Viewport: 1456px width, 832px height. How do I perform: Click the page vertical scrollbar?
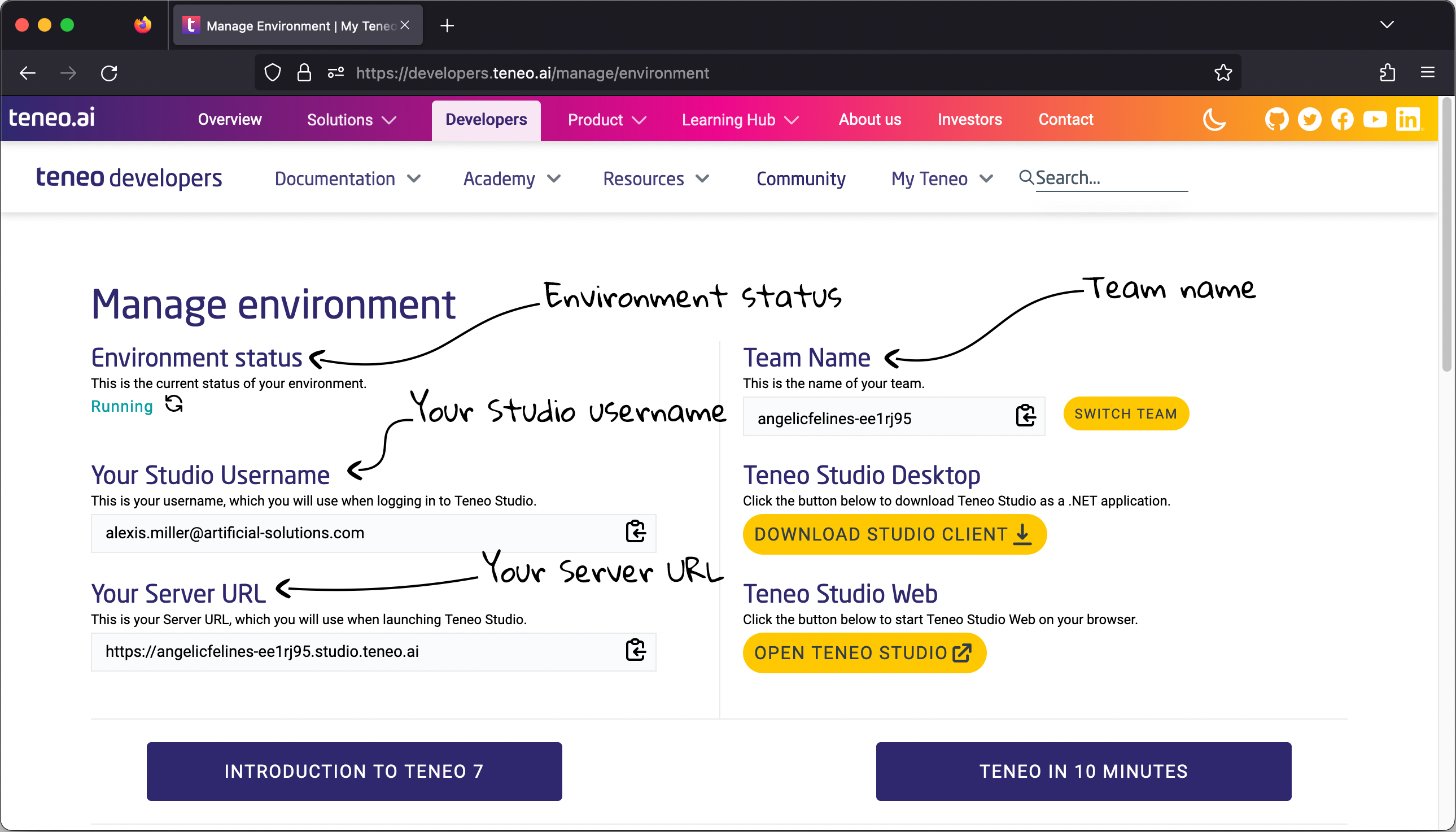(x=1446, y=234)
